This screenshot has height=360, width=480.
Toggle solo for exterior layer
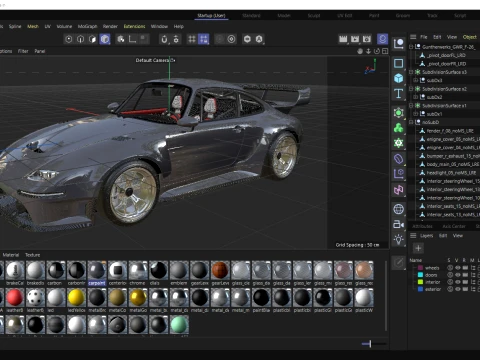450,289
